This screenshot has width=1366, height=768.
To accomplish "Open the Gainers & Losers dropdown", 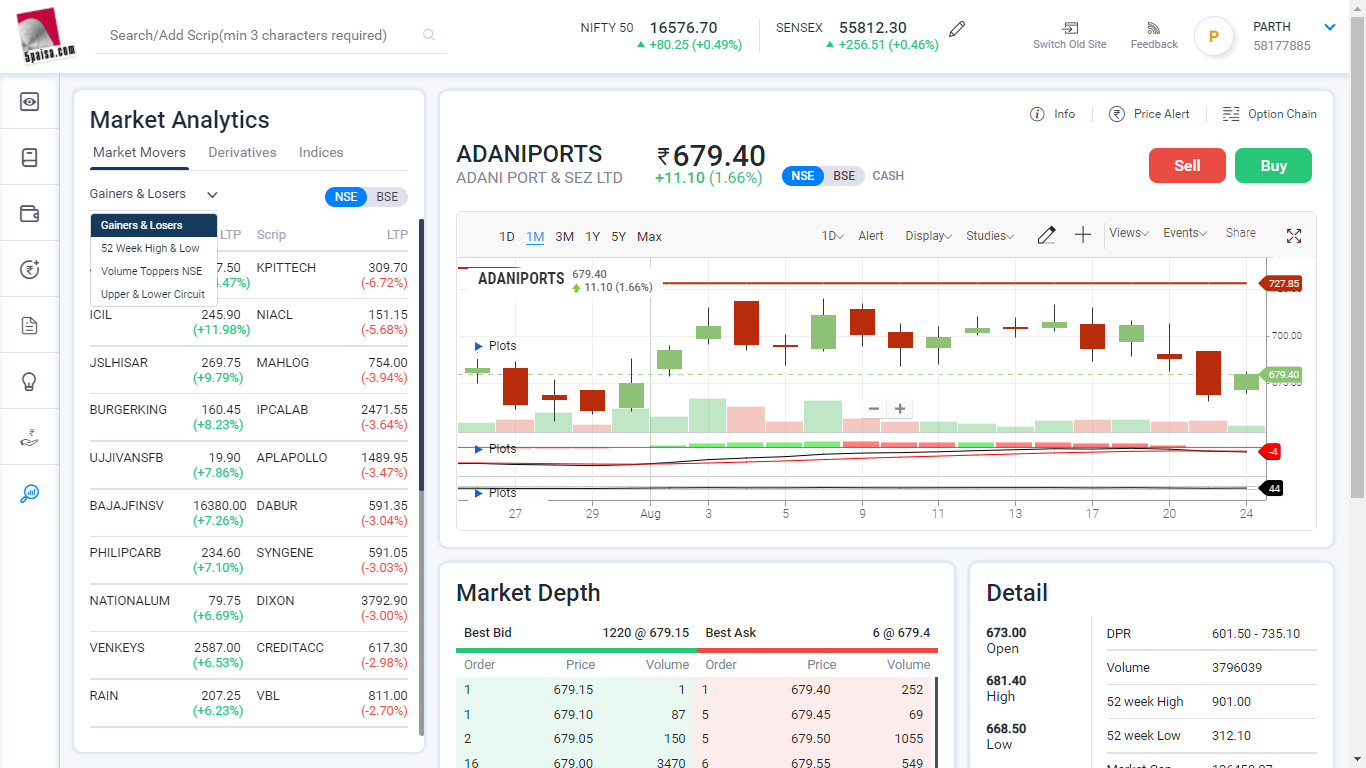I will click(154, 194).
